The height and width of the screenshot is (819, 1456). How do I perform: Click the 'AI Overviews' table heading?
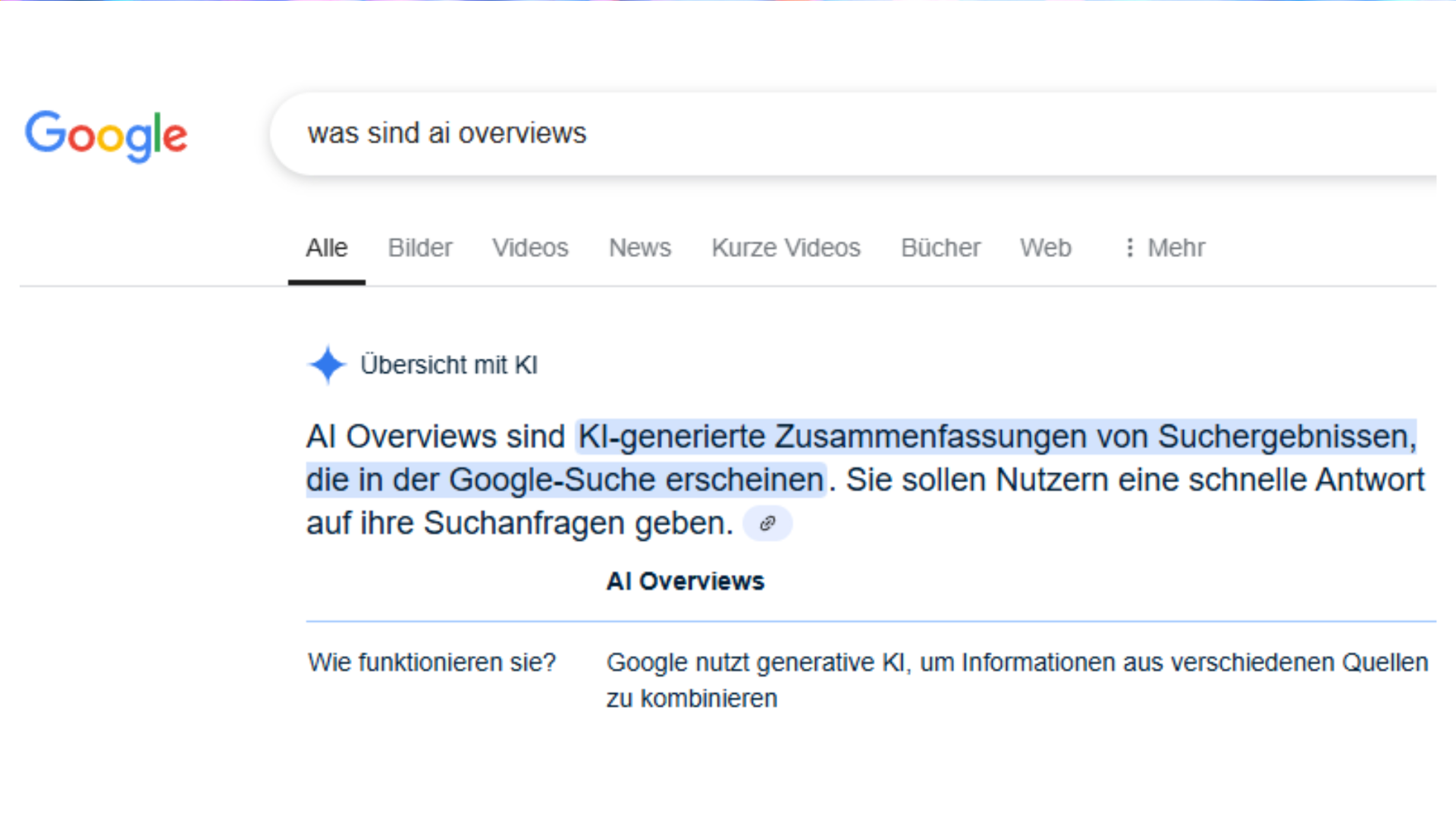[x=685, y=581]
